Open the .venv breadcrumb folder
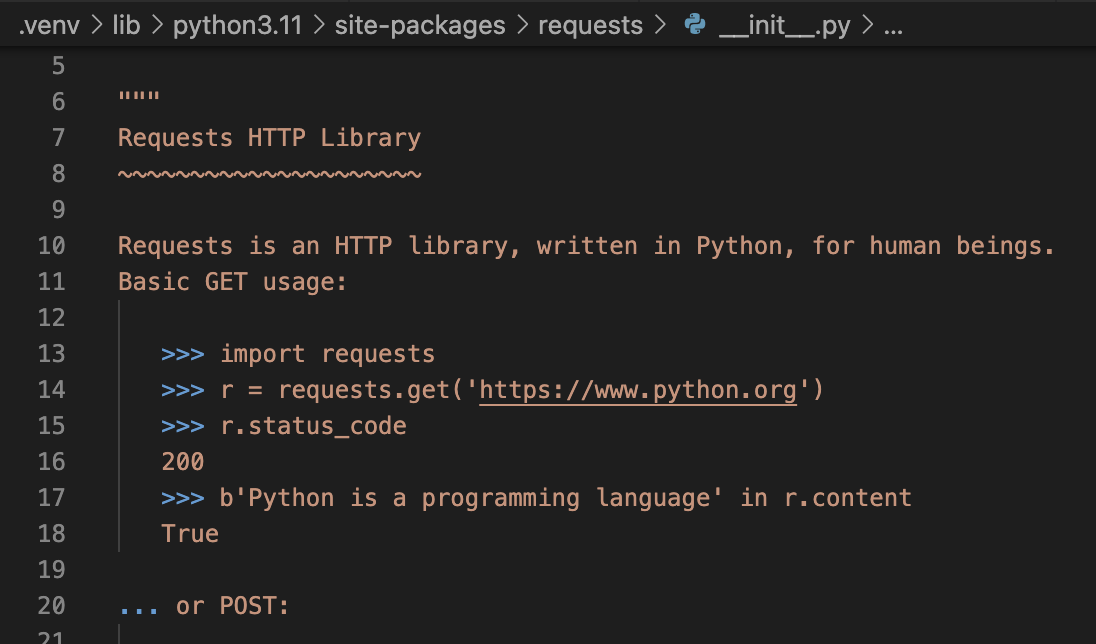The image size is (1096, 644). pos(48,26)
